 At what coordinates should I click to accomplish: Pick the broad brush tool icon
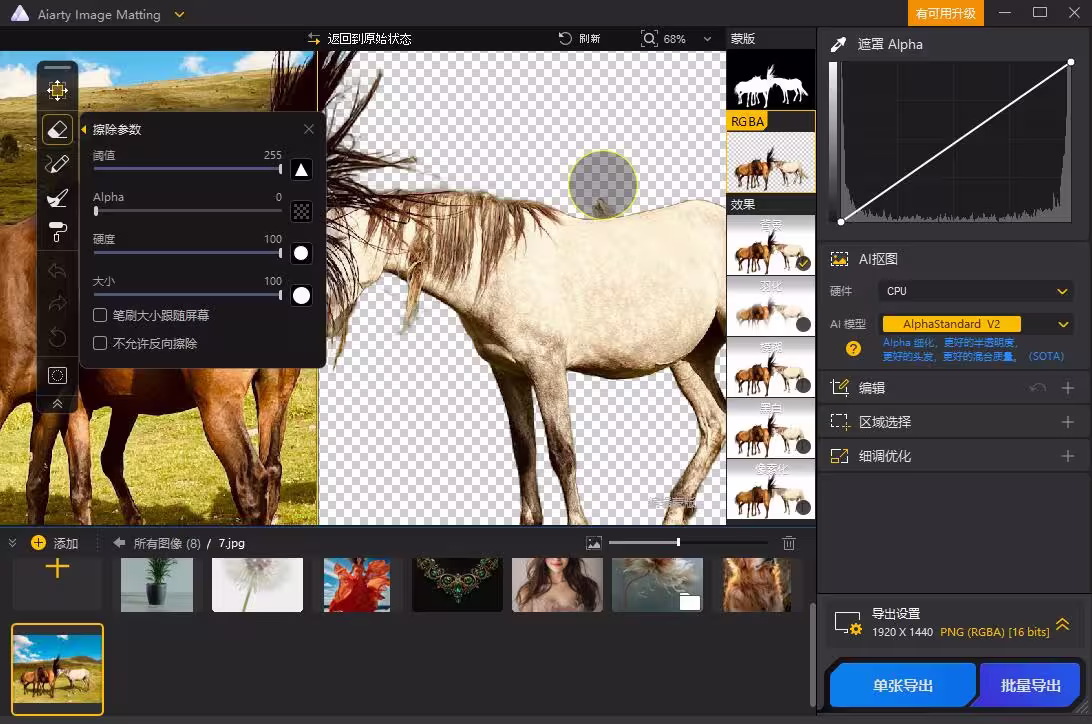coord(57,198)
